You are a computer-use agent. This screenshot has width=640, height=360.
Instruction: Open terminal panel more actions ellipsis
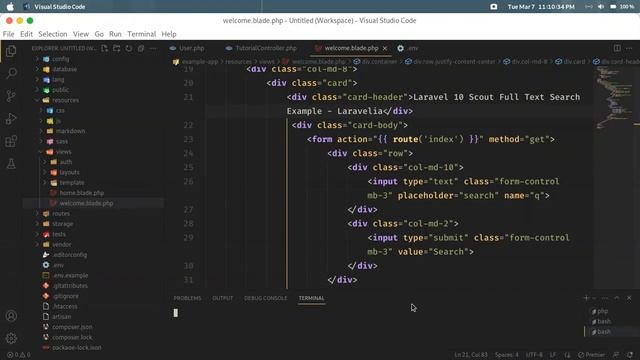click(605, 298)
